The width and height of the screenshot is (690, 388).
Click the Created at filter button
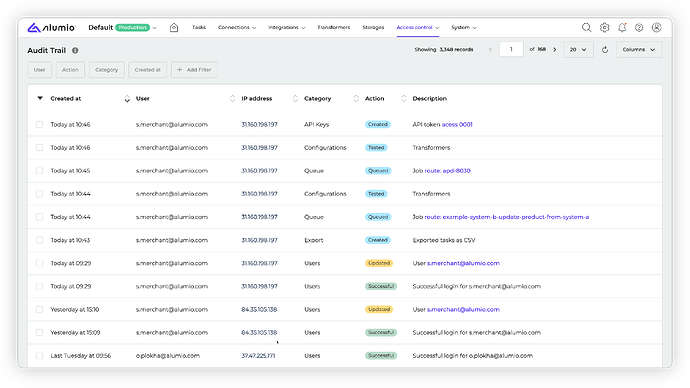point(147,70)
